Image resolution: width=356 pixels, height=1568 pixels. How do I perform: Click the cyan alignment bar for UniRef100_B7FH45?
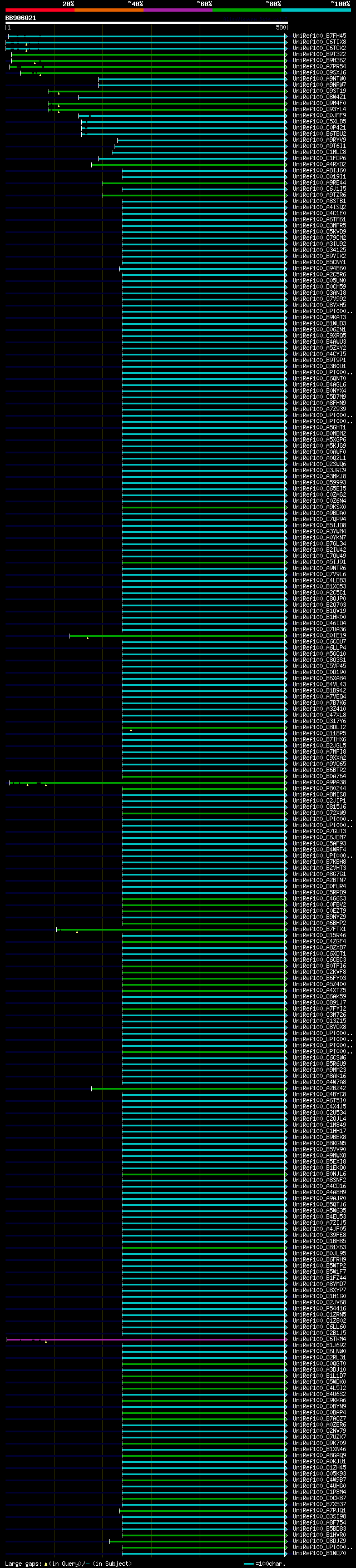[147, 36]
